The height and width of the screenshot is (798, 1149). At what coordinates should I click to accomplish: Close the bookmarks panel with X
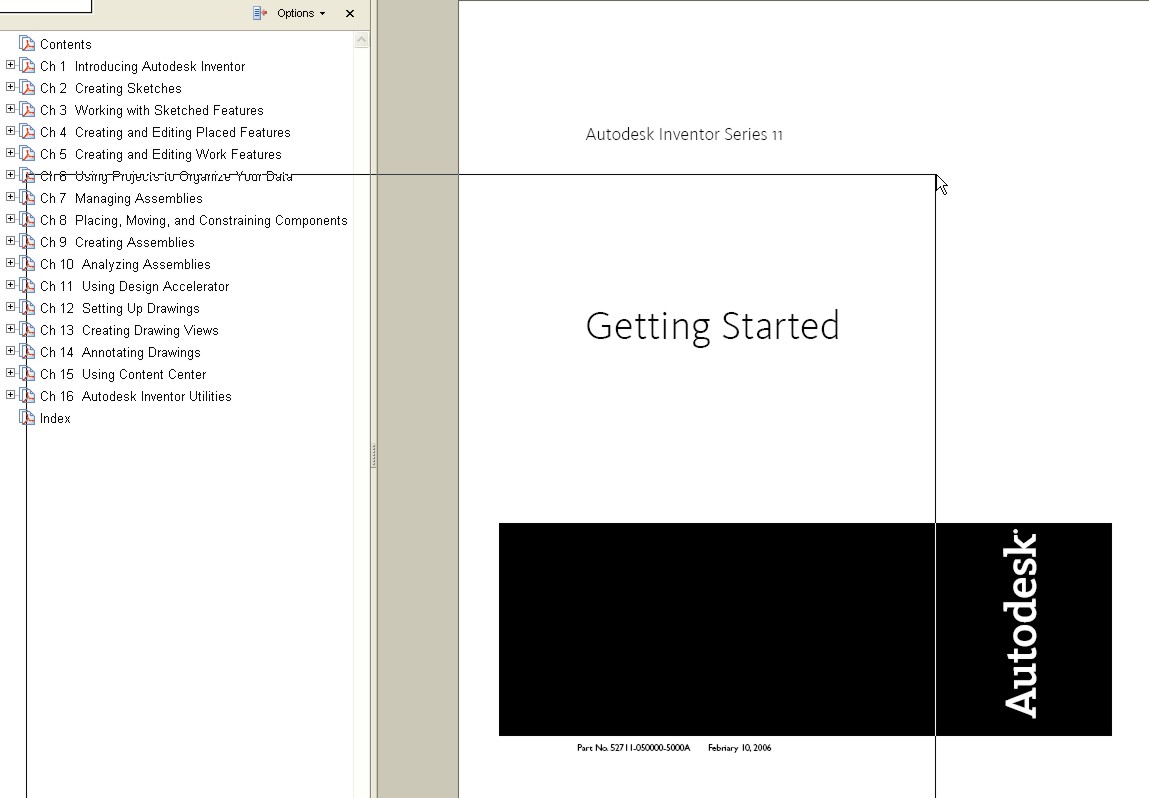[x=350, y=13]
